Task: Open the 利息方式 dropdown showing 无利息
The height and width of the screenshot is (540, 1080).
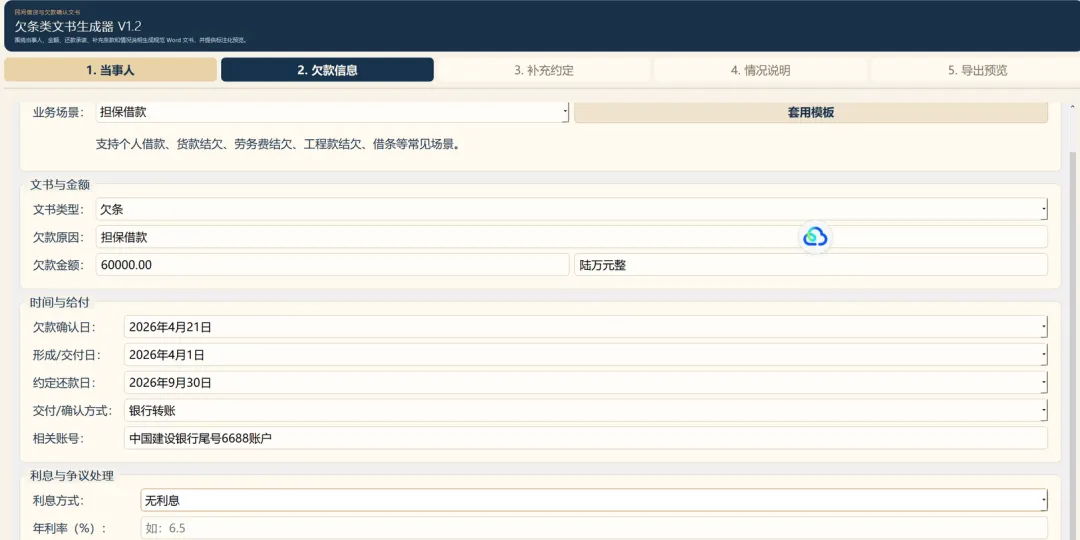Action: (x=594, y=501)
